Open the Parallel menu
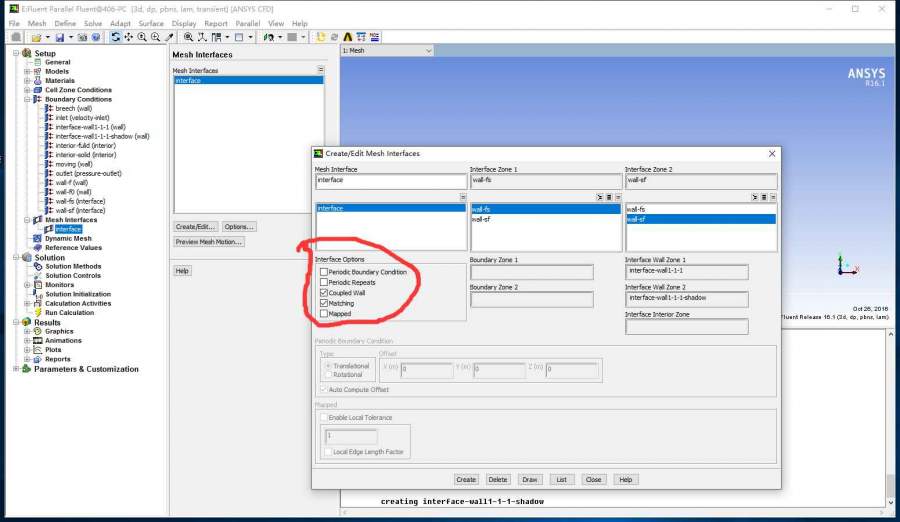The height and width of the screenshot is (522, 900). pos(247,24)
